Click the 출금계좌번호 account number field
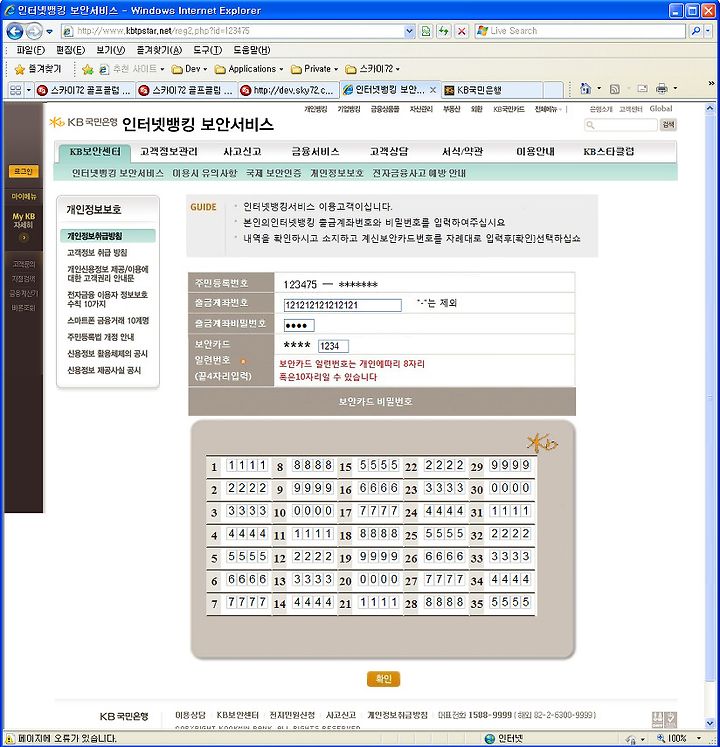Image resolution: width=720 pixels, height=747 pixels. coord(342,305)
